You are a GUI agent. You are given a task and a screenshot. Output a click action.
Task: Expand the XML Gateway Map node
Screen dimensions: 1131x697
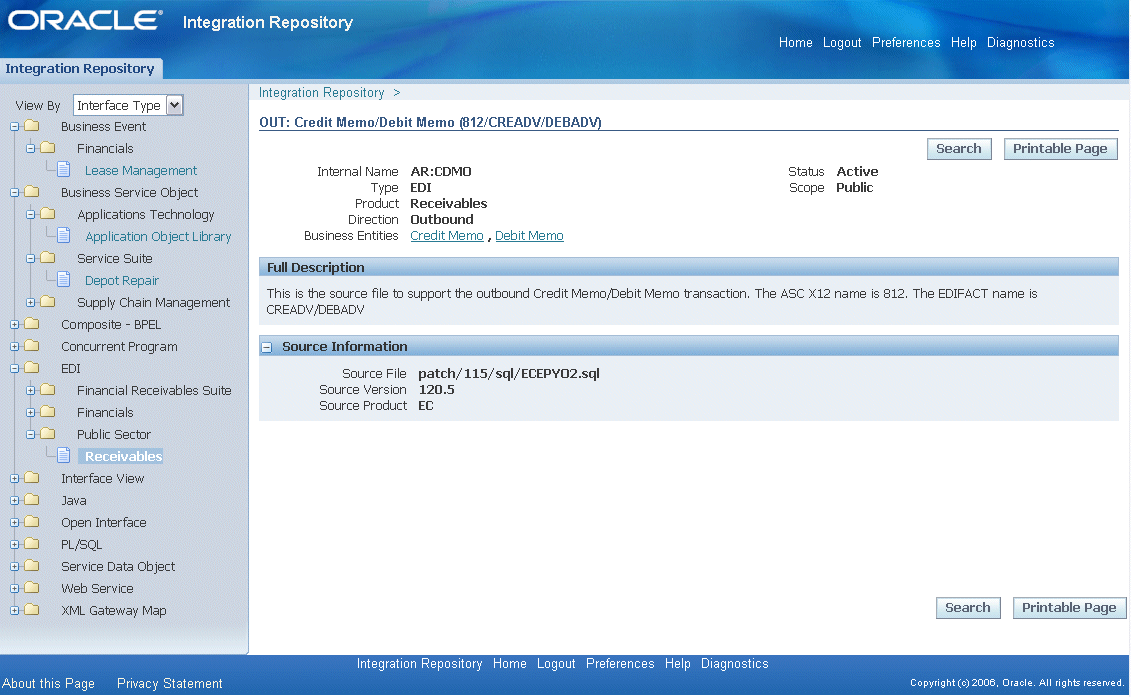point(14,610)
